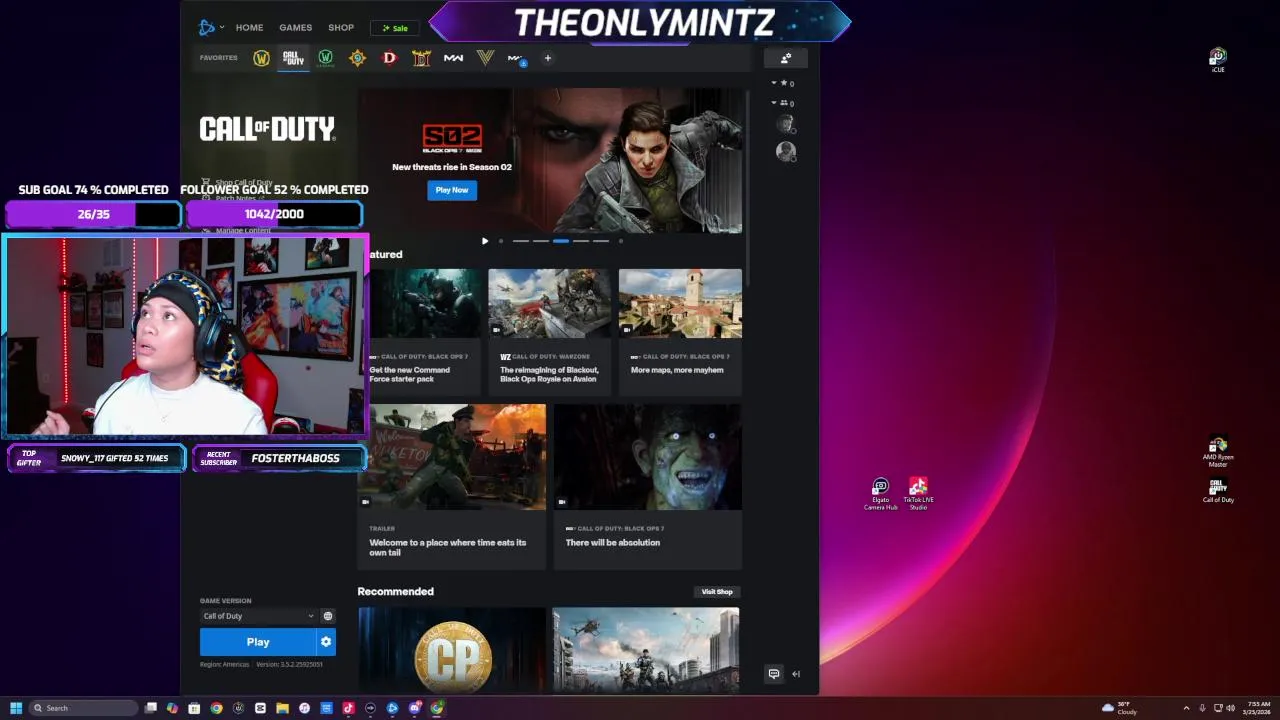
Task: Click the taskbar Search box
Action: (83, 708)
